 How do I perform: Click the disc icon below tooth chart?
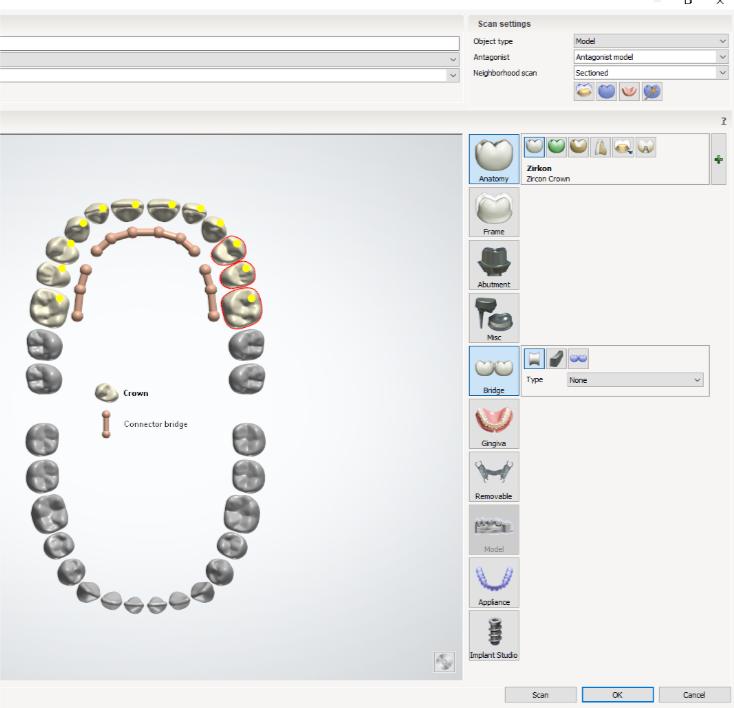(x=444, y=662)
